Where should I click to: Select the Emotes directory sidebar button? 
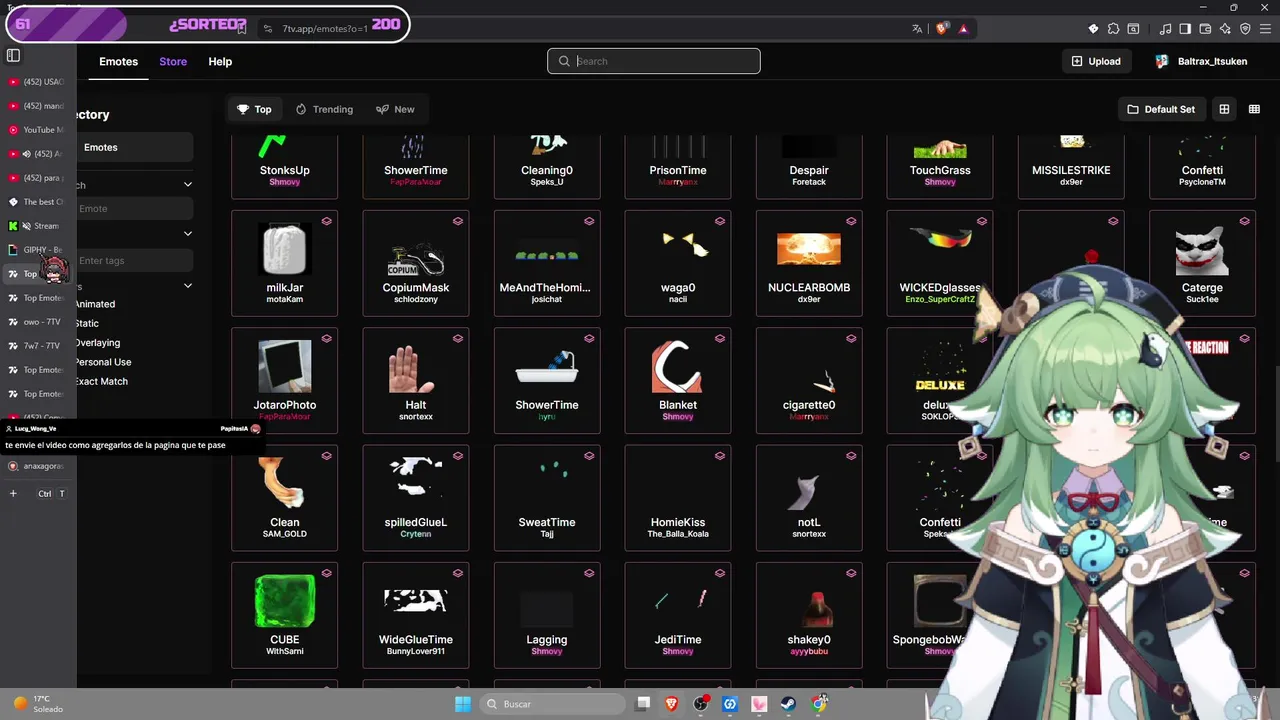[134, 147]
